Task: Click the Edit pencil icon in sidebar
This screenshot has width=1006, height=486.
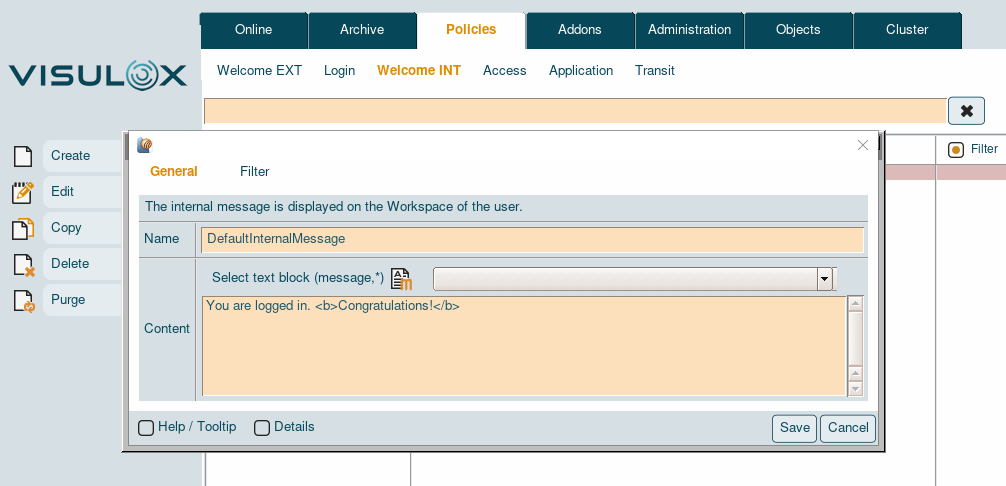Action: tap(23, 192)
